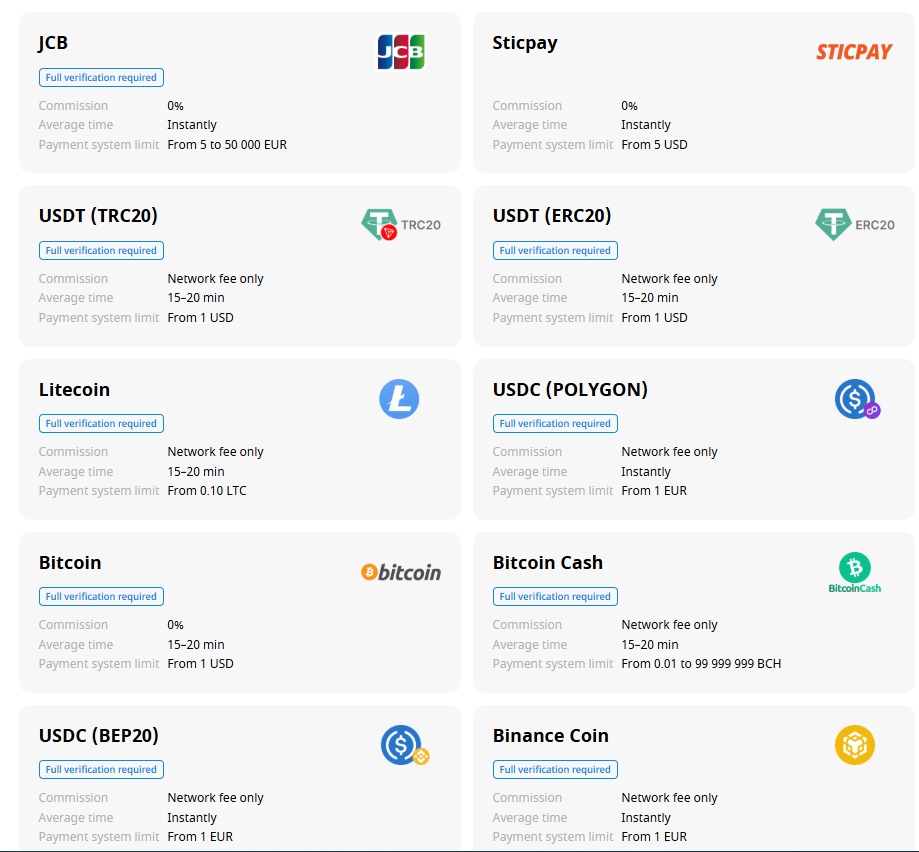This screenshot has width=919, height=852.
Task: Click Sticpay's 'From 5 USD' limit
Action: click(655, 145)
